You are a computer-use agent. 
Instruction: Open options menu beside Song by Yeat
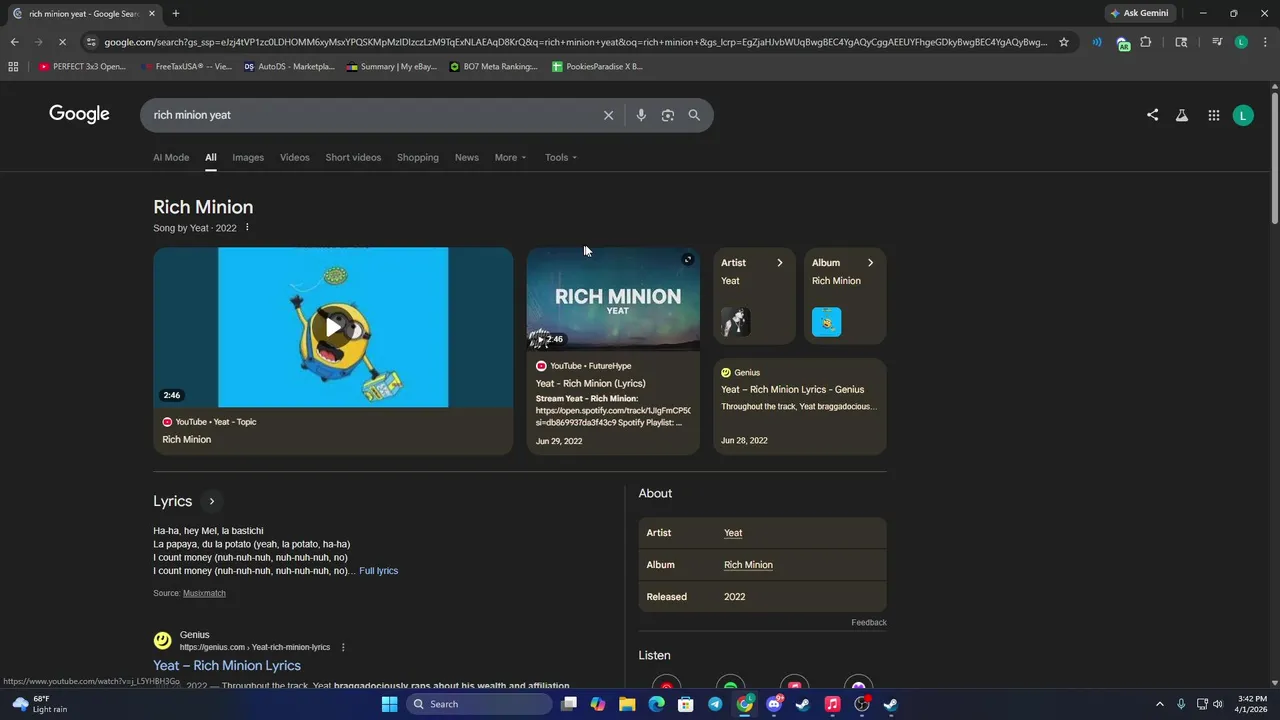[x=247, y=228]
